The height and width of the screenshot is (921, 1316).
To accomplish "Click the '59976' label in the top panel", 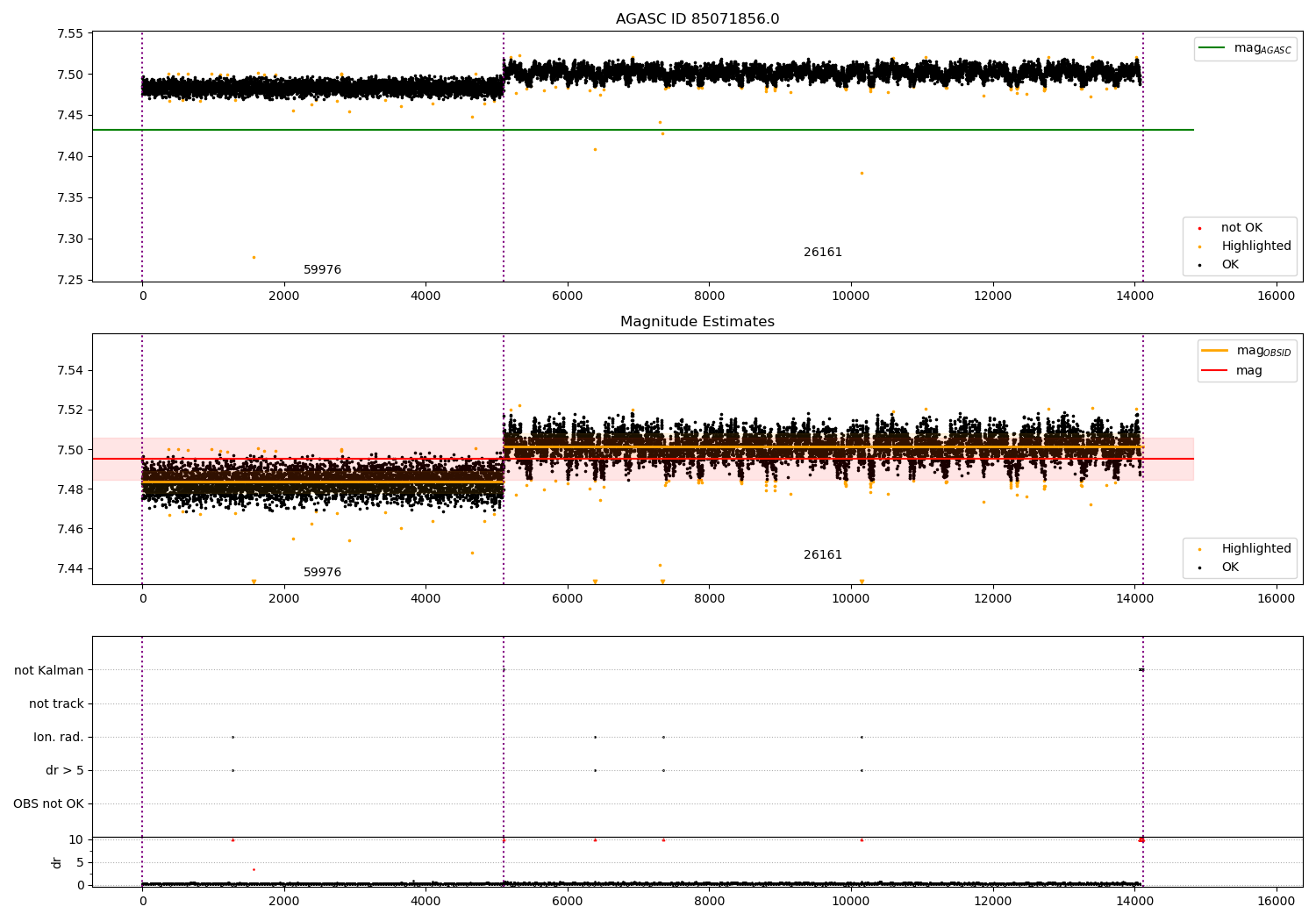I will coord(322,270).
